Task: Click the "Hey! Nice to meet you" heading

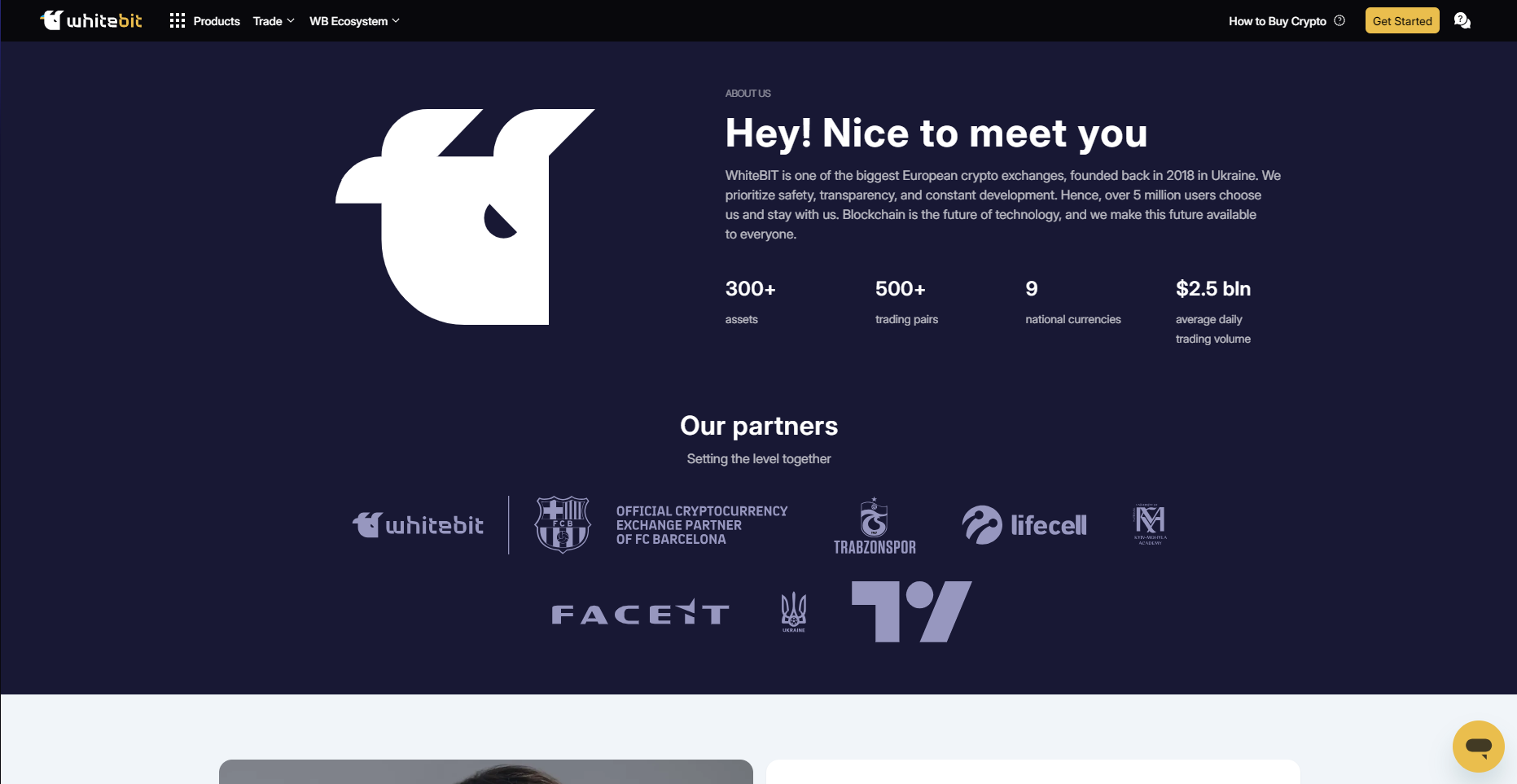Action: tap(936, 133)
